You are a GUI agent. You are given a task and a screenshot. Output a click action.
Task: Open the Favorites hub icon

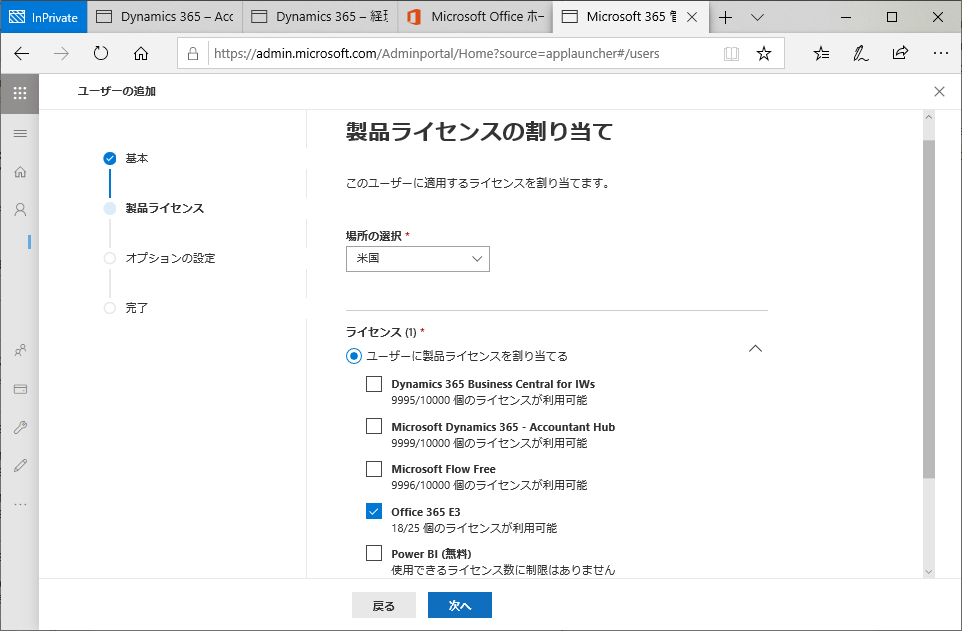821,53
